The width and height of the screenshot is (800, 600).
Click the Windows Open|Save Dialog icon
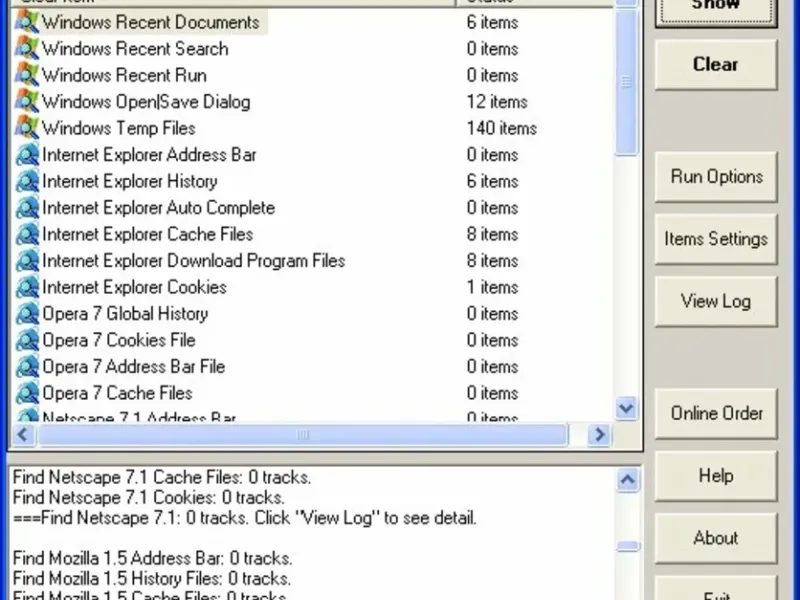[27, 102]
